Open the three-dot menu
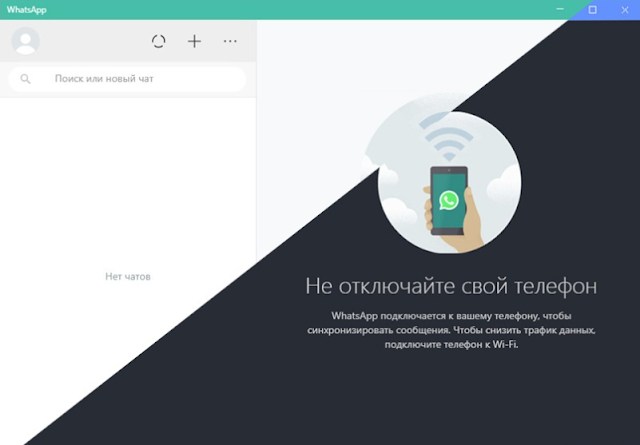 (230, 41)
